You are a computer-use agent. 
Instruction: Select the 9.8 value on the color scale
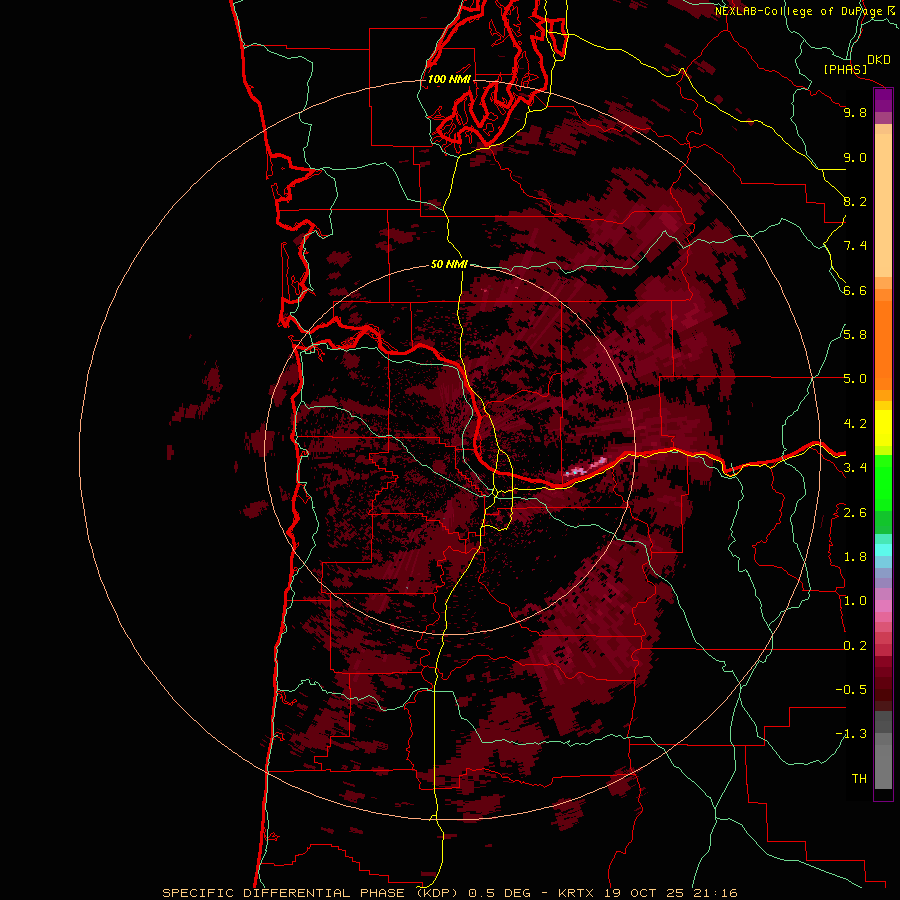point(855,112)
